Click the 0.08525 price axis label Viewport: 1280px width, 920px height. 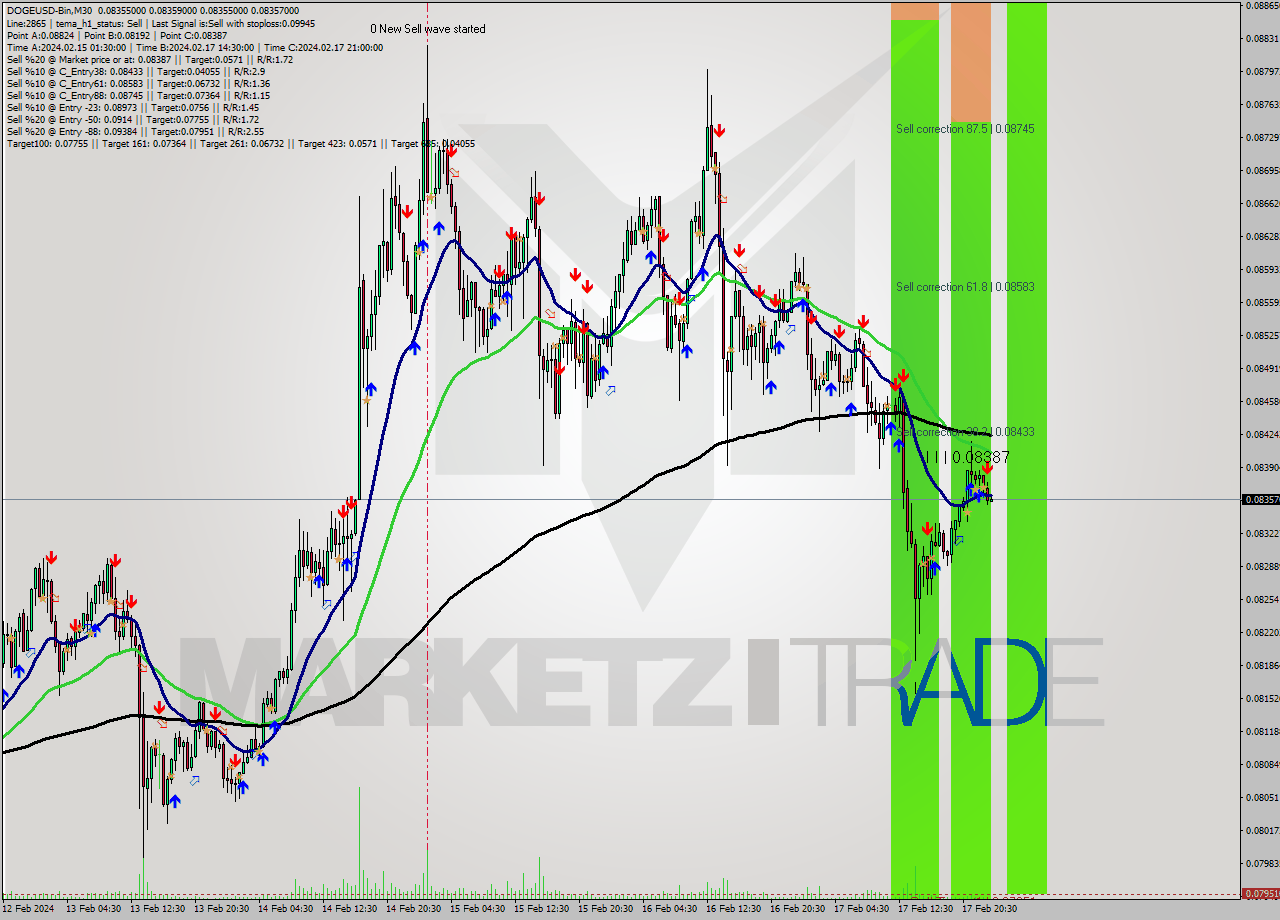click(1262, 335)
